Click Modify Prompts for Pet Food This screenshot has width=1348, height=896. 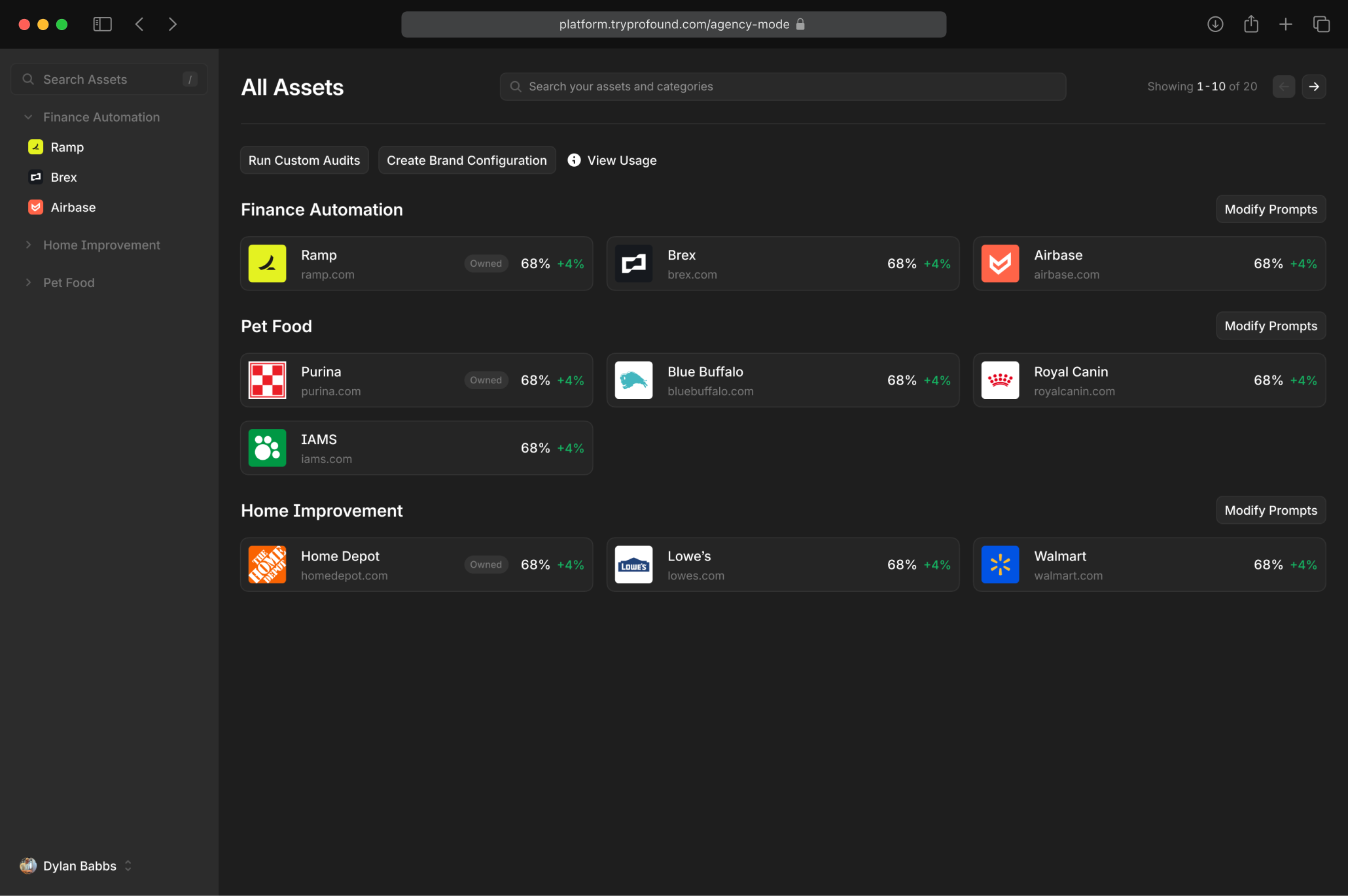(x=1270, y=326)
